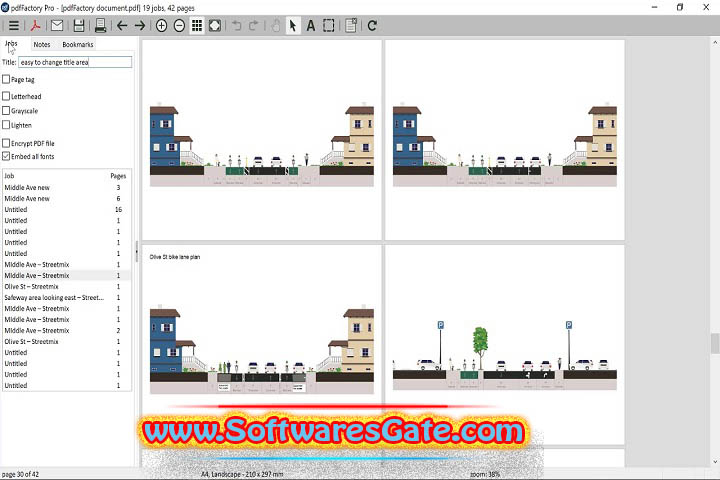This screenshot has width=720, height=480.
Task: Select the dashed rectangle snapshot tool
Action: click(x=329, y=26)
